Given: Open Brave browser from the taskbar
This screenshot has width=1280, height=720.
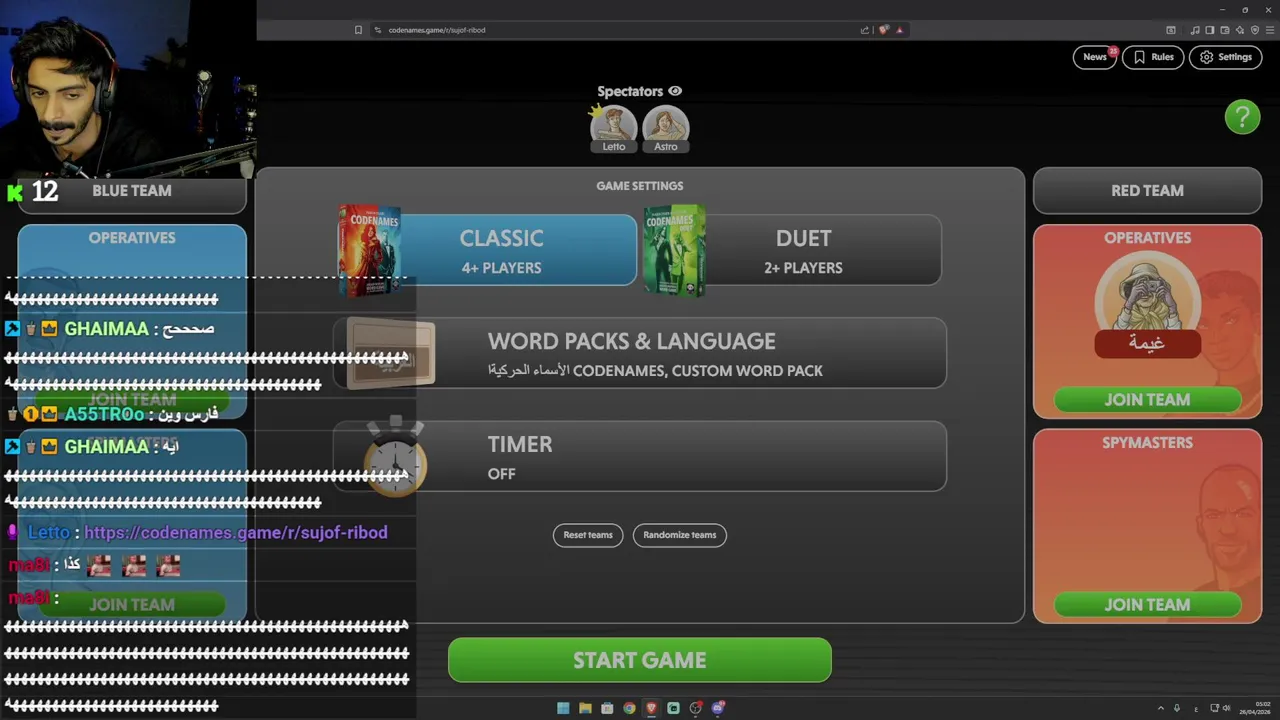Looking at the screenshot, I should pos(651,708).
